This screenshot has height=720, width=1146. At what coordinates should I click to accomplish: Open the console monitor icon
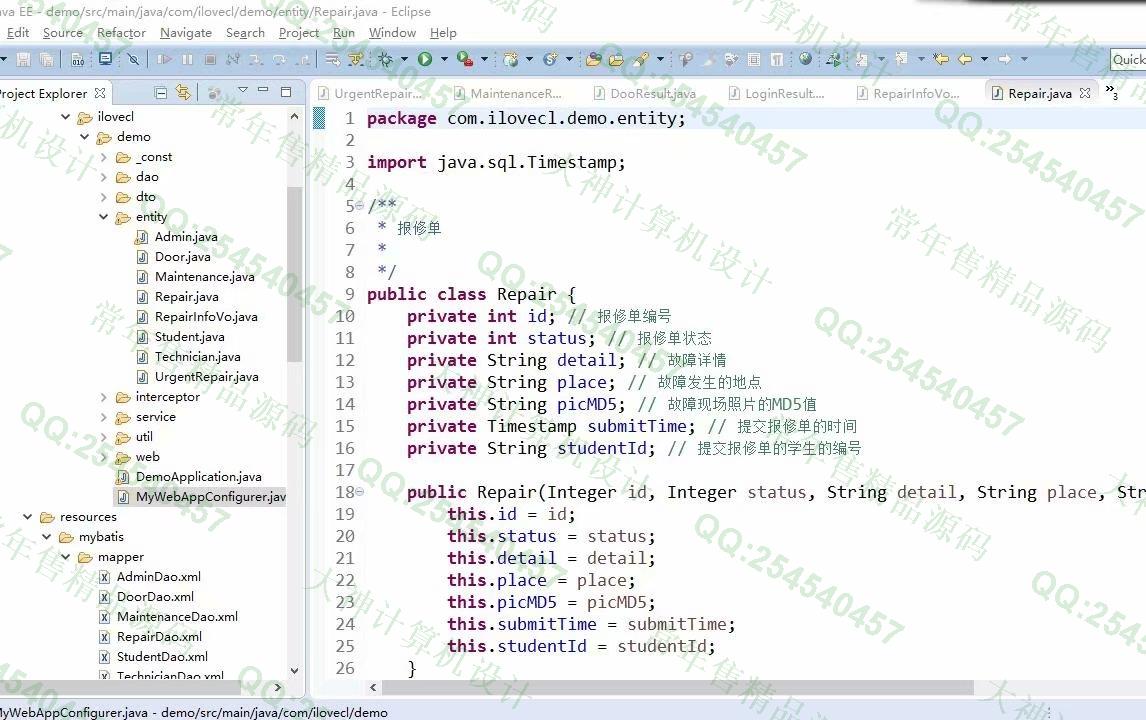[x=105, y=58]
